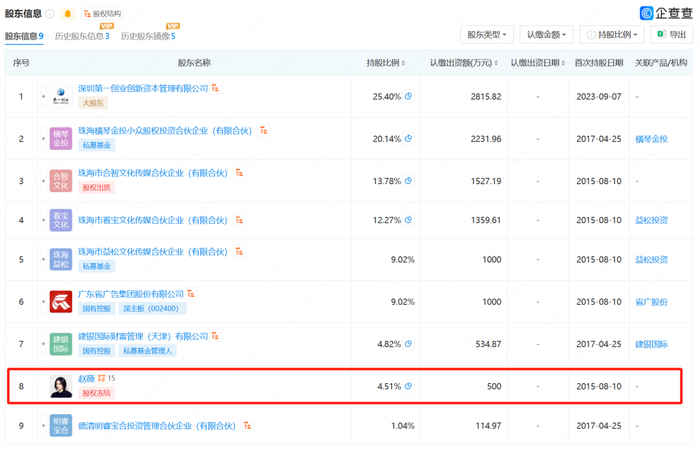Click the 赵薇 shareholder portrait thumbnail
Viewport: 700px width, 450px height.
pos(61,386)
